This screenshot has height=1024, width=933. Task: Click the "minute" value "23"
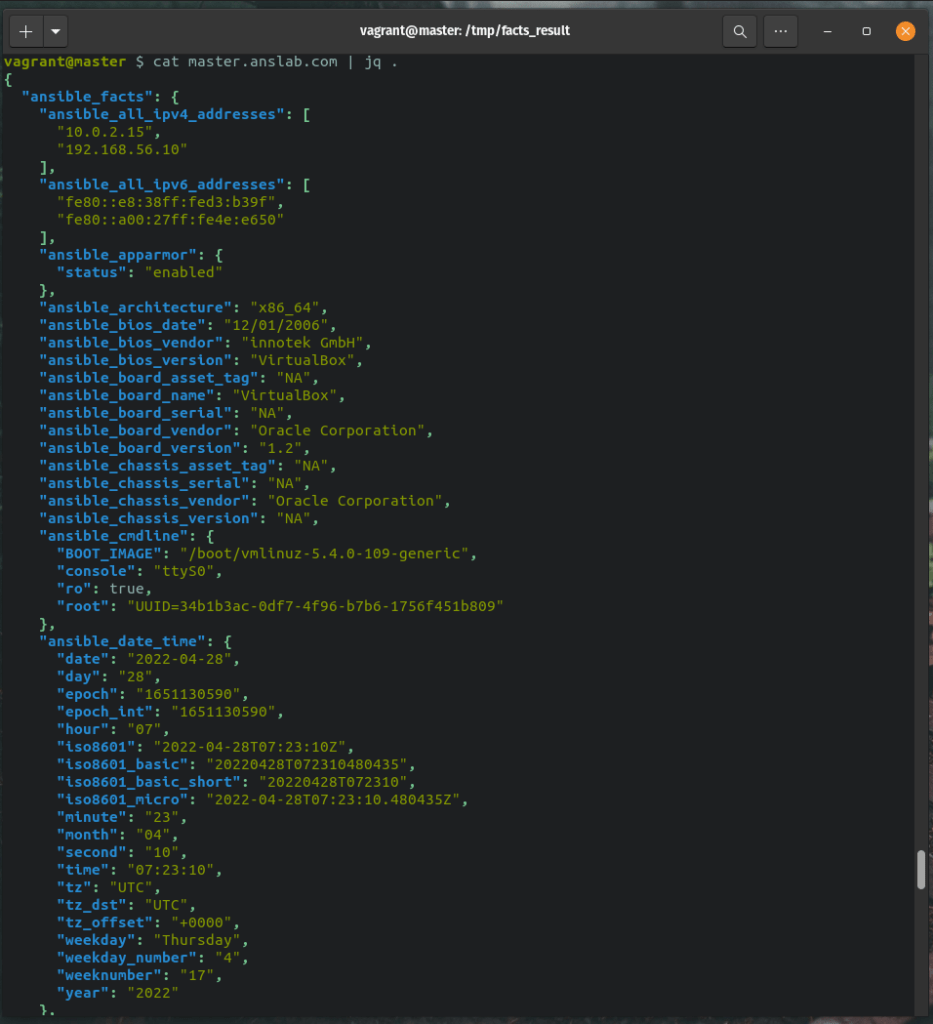pyautogui.click(x=162, y=818)
